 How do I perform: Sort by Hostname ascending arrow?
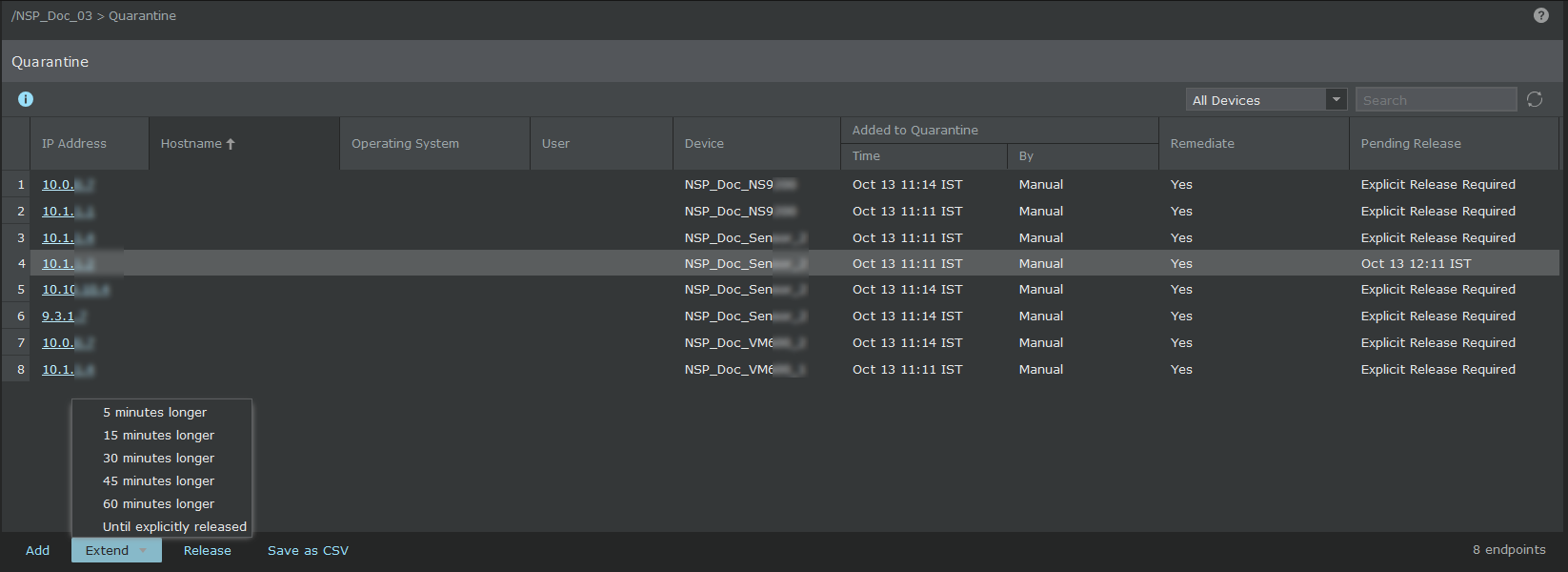(231, 144)
